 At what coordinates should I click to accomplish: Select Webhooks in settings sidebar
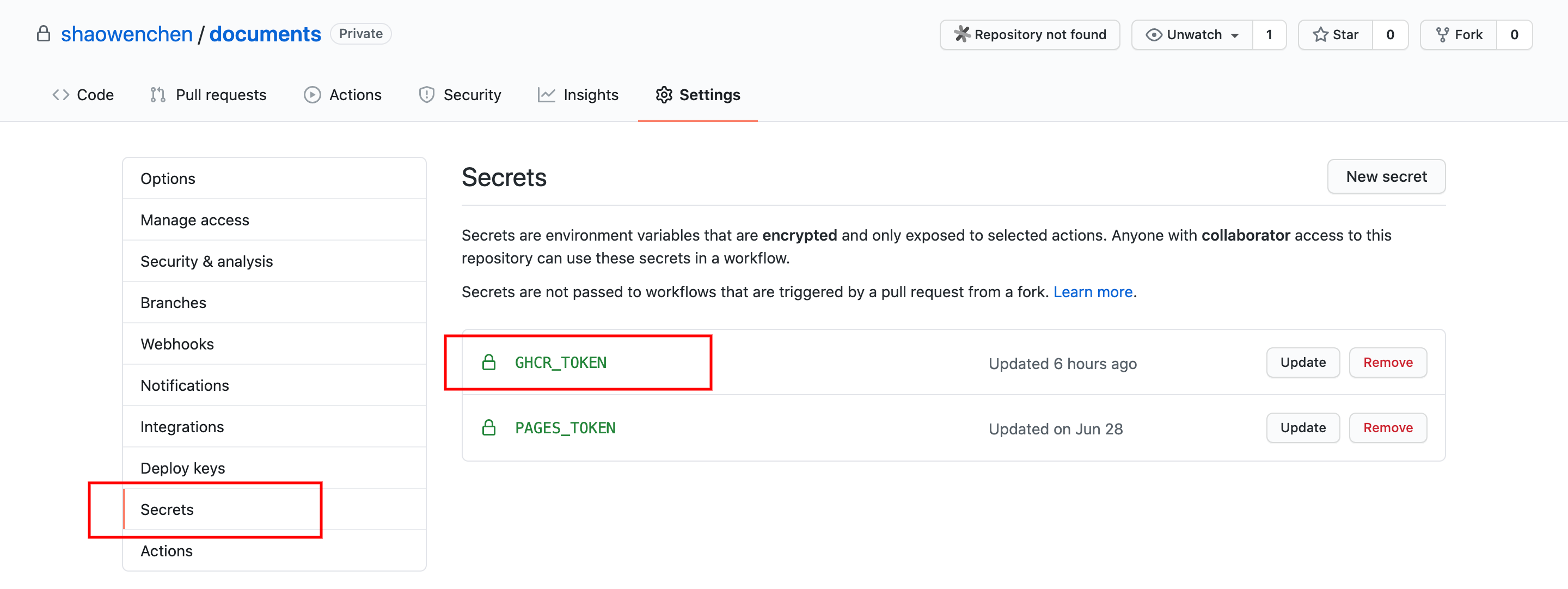tap(274, 344)
